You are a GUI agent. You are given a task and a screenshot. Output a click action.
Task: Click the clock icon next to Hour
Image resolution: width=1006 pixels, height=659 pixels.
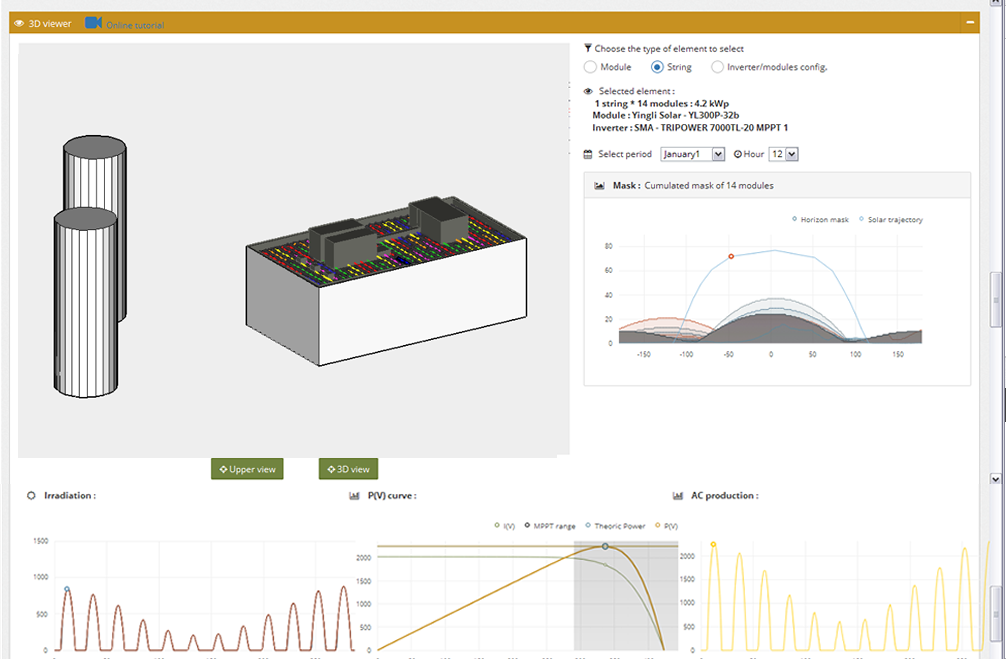click(x=738, y=154)
